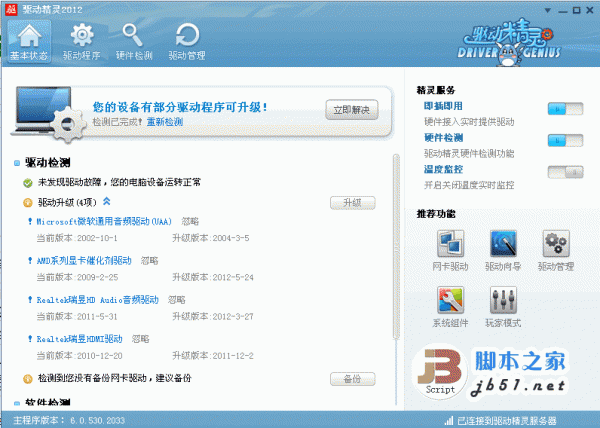Click the 硬件检测 label under 精灵服务

(443, 138)
